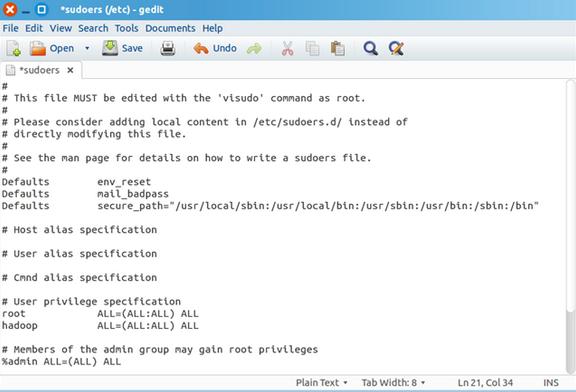The width and height of the screenshot is (576, 392).
Task: Click the 'Please consider adding local content' line
Action: (205, 122)
